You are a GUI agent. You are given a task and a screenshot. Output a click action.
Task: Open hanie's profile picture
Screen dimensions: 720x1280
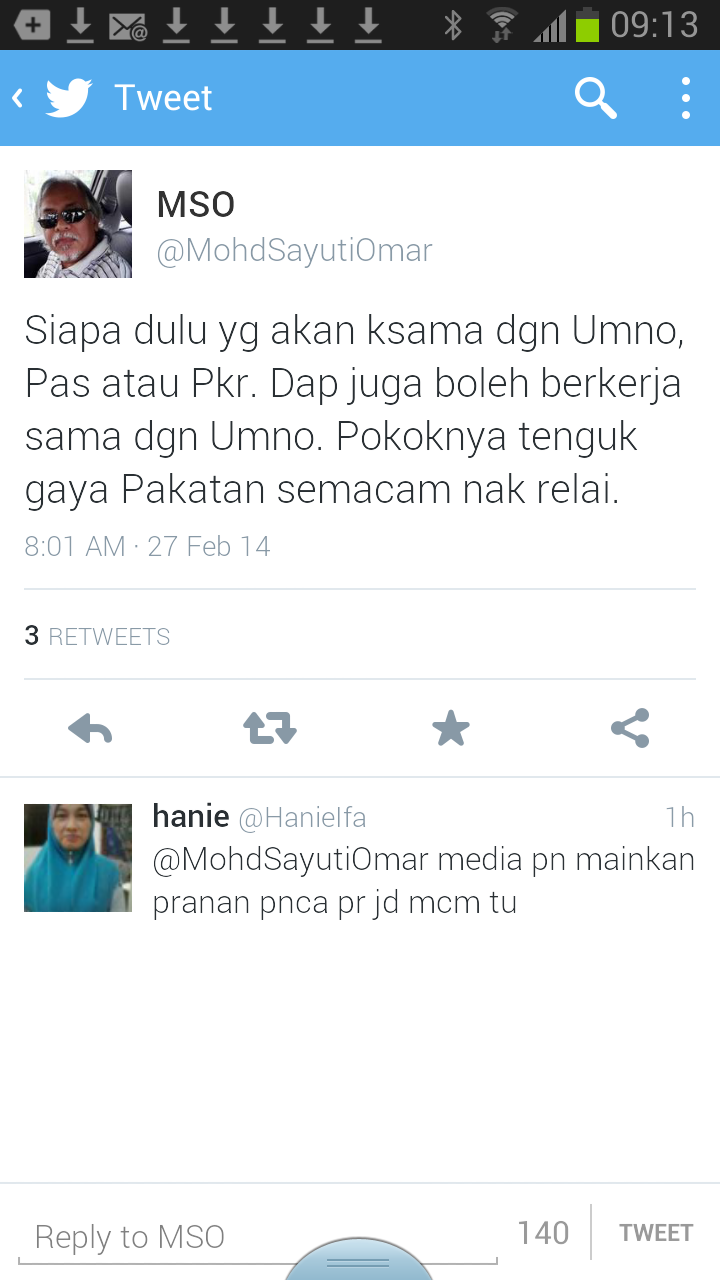[78, 858]
